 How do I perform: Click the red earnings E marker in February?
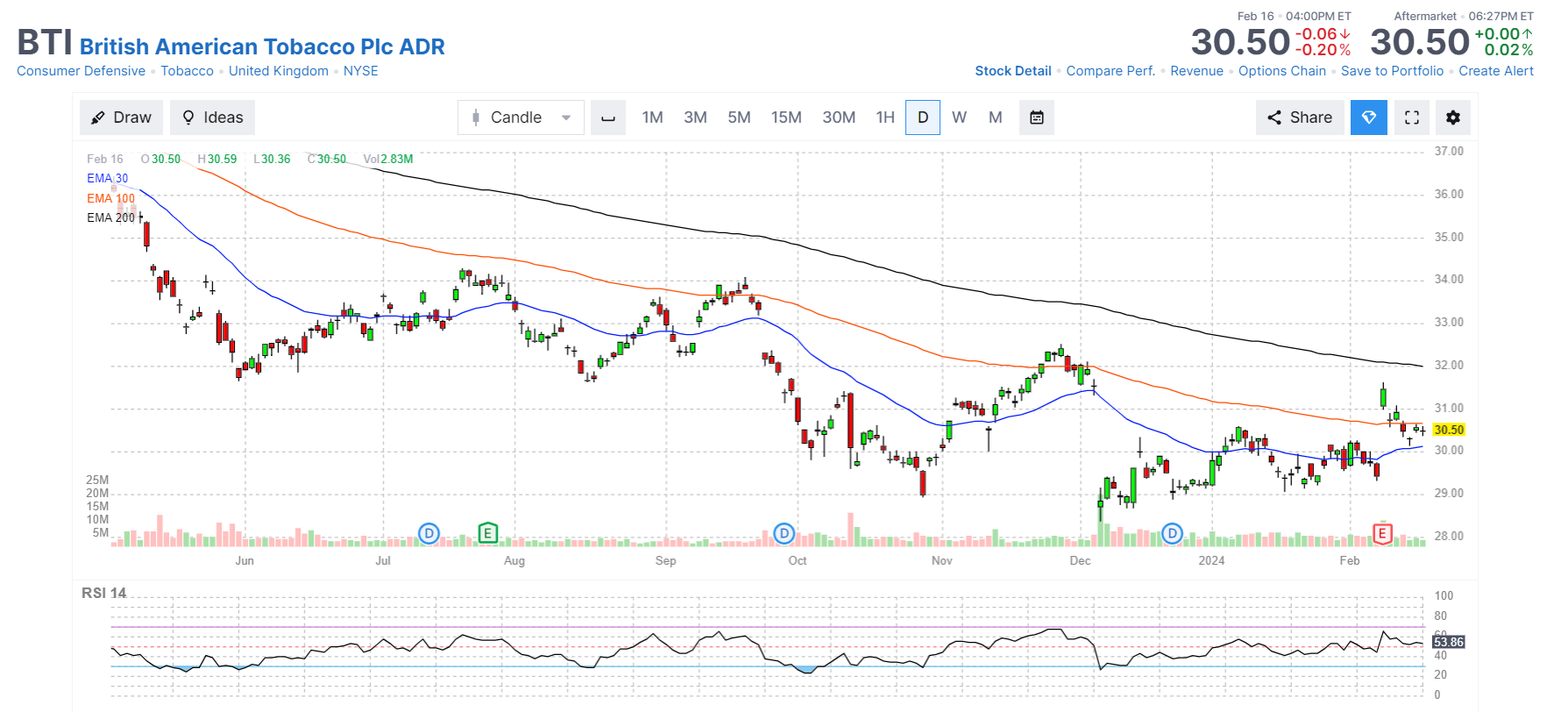point(1382,533)
